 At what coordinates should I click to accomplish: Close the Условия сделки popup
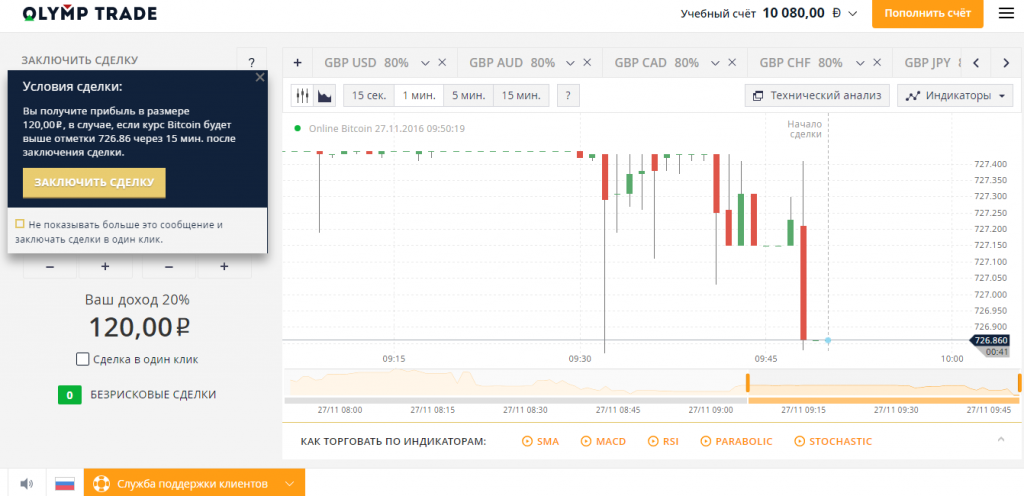click(260, 77)
